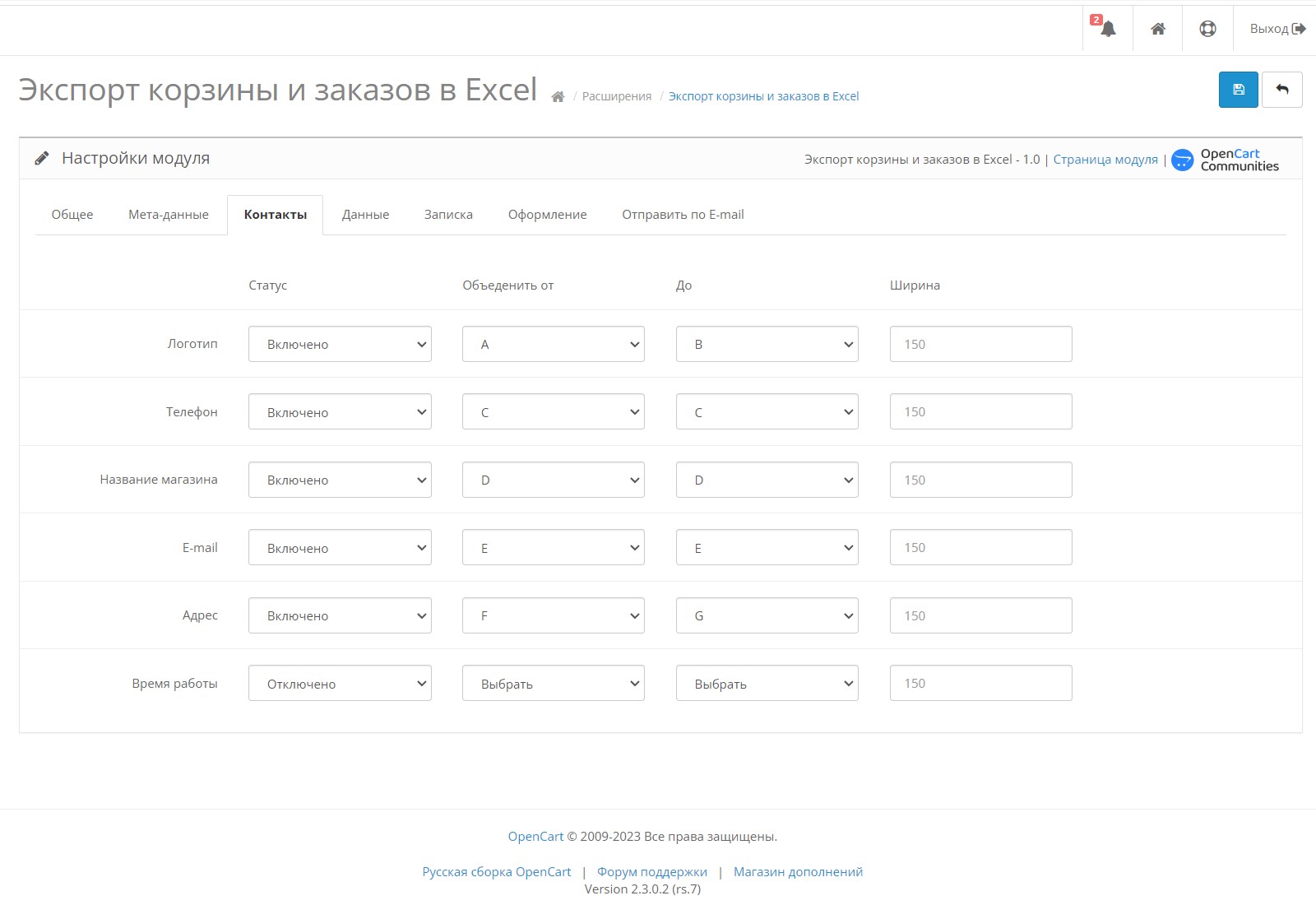Image resolution: width=1316 pixels, height=905 pixels.
Task: Open the support lifebuoy icon
Action: 1207,29
